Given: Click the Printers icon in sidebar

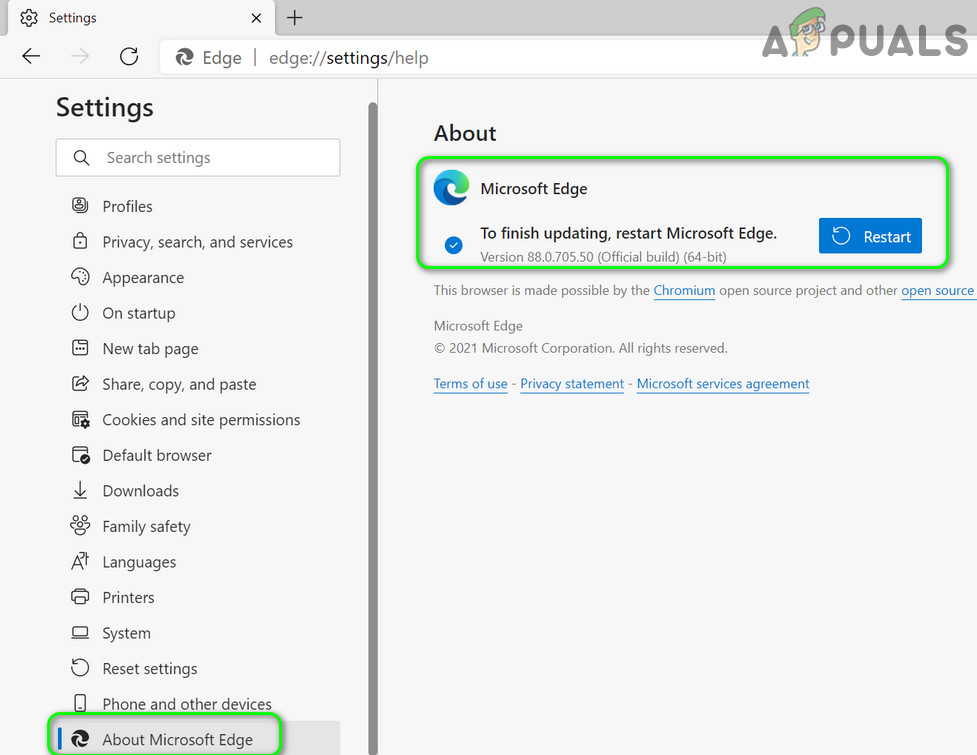Looking at the screenshot, I should click(x=80, y=597).
